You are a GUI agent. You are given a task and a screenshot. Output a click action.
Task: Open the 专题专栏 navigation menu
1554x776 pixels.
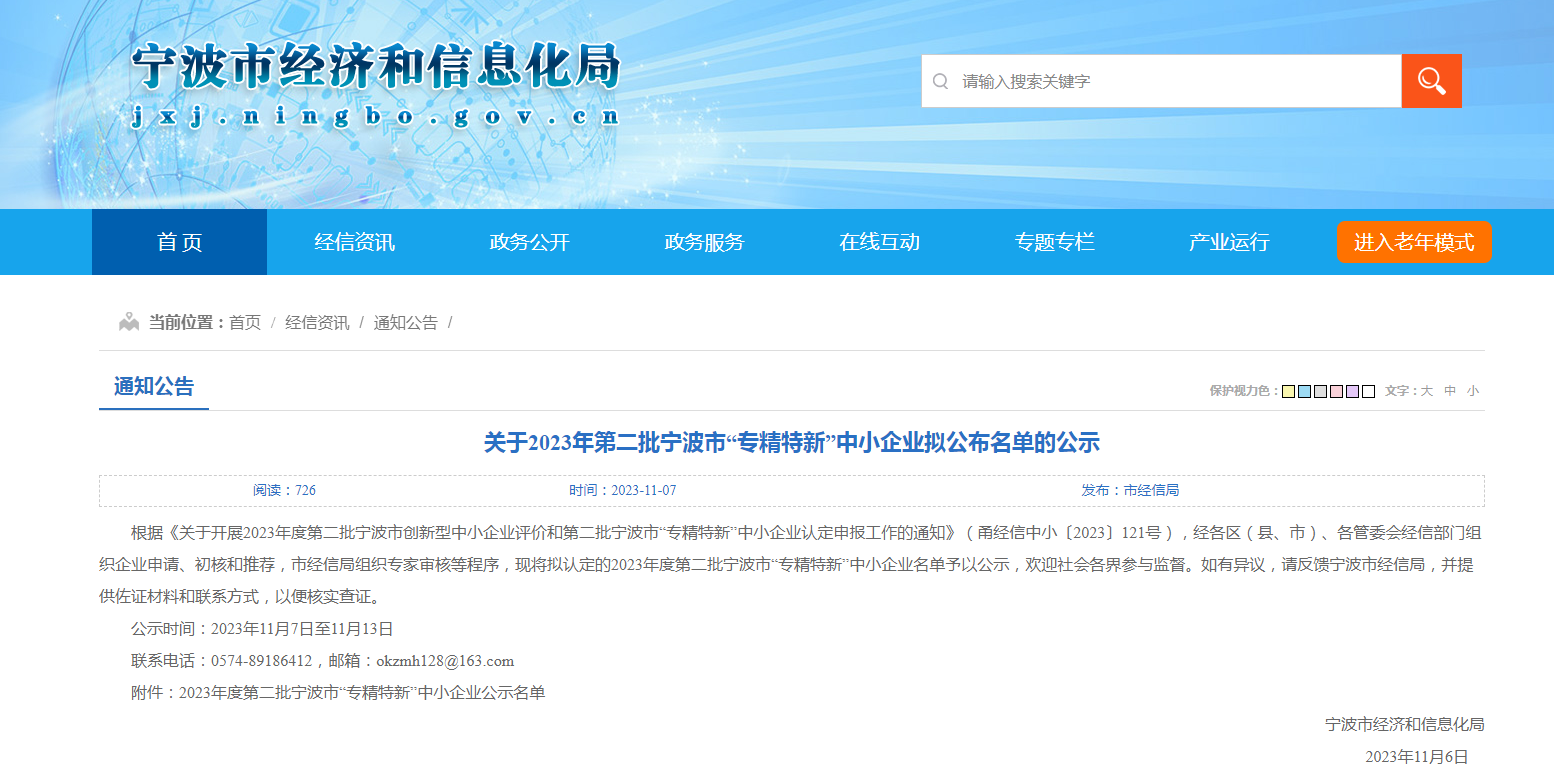point(1055,242)
